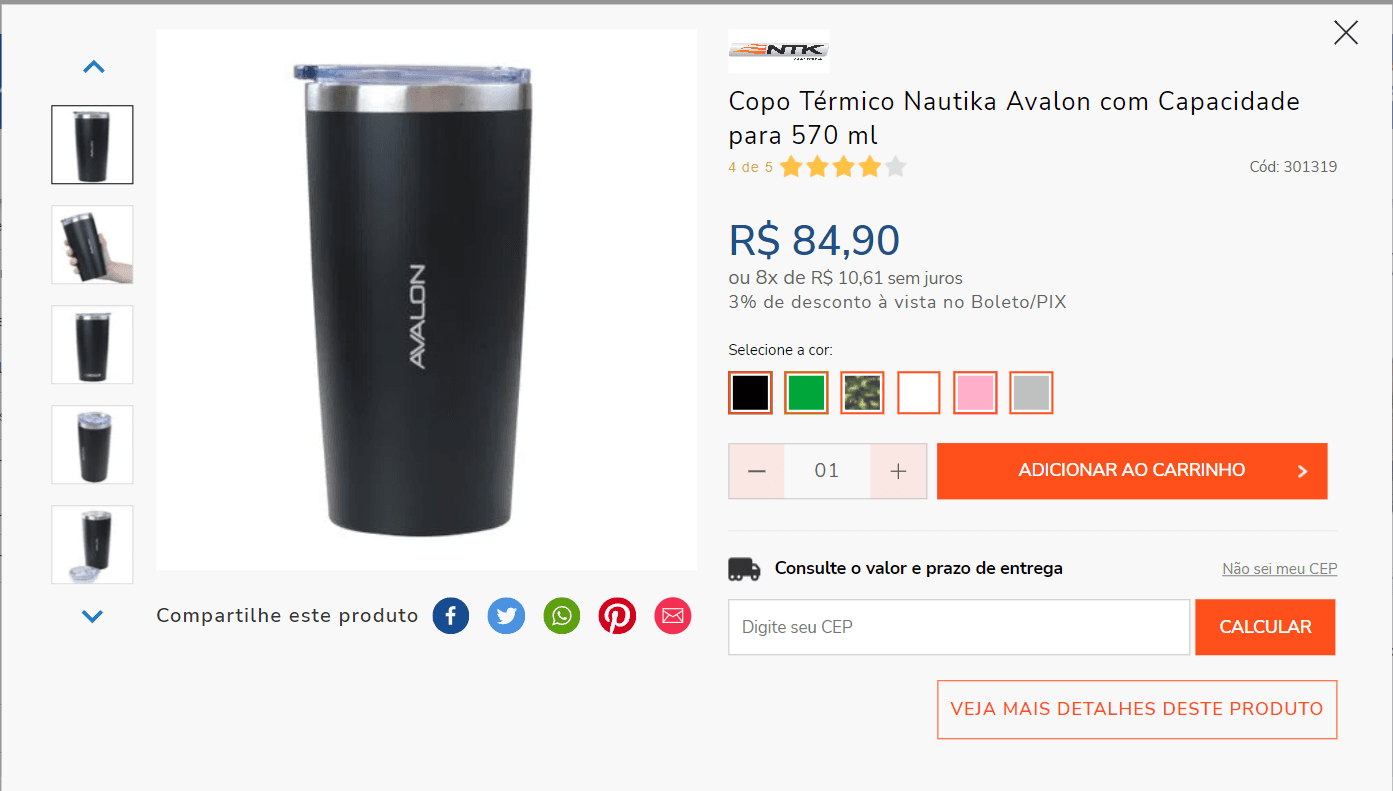Increase quantity with the plus button
Screen dimensions: 1393x791
898,471
